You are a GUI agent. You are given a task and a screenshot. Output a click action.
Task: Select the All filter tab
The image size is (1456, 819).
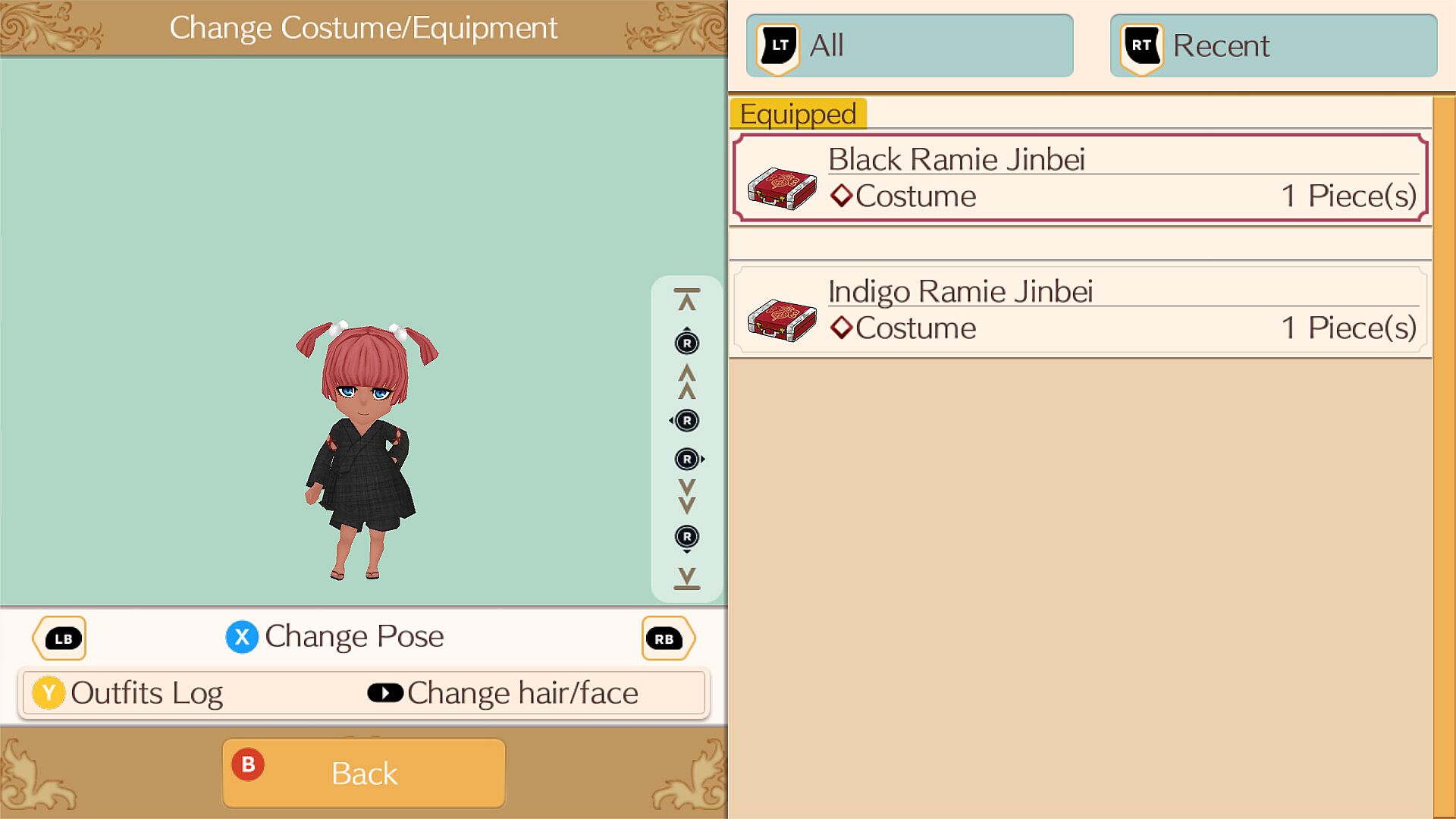pos(909,45)
